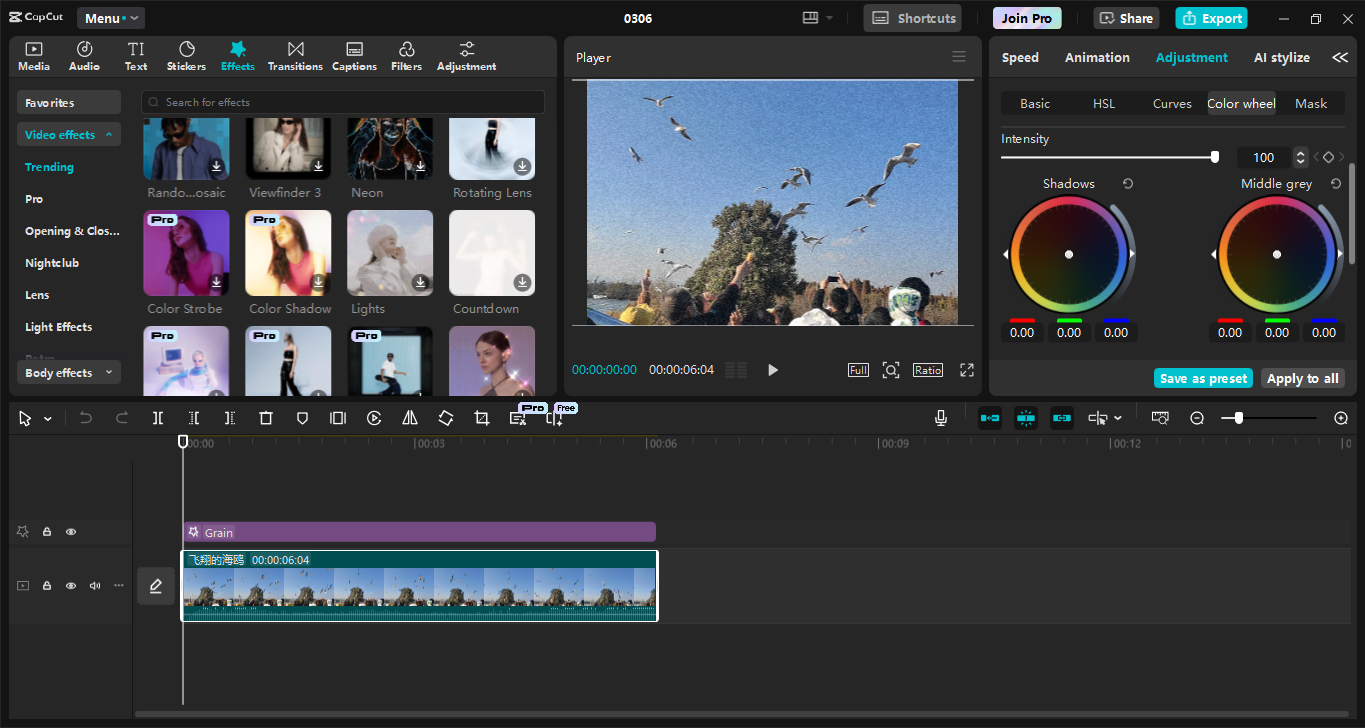The image size is (1365, 728).
Task: Click the microphone record voiceover icon
Action: coord(941,418)
